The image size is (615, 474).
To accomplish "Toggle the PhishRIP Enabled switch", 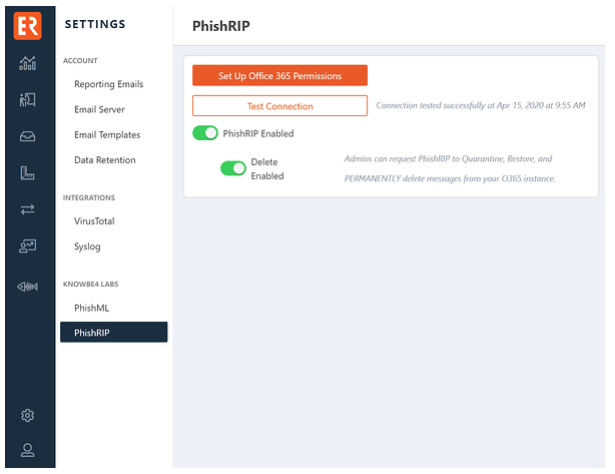I will pos(205,133).
